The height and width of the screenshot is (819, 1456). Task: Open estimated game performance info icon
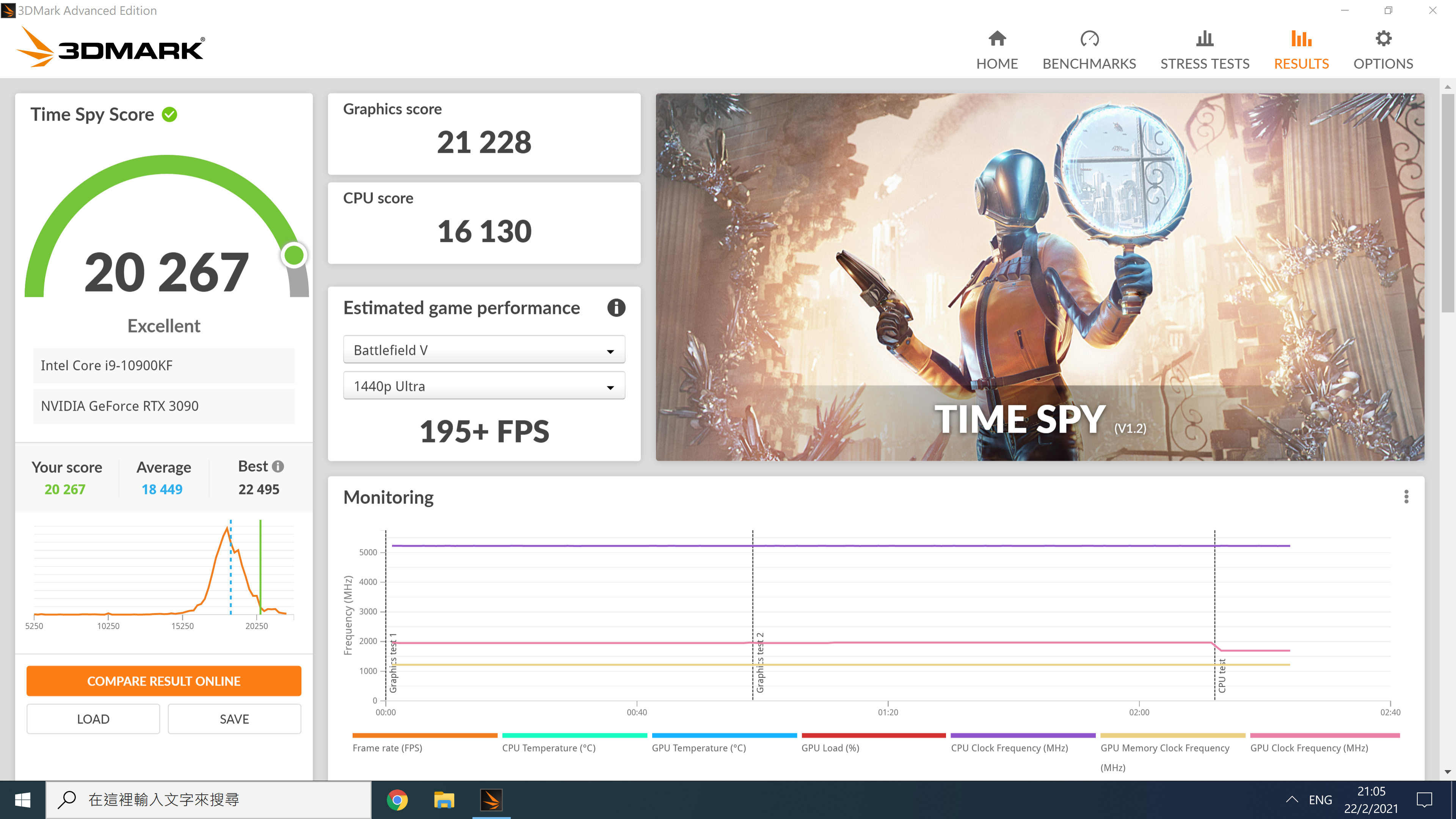click(x=616, y=308)
